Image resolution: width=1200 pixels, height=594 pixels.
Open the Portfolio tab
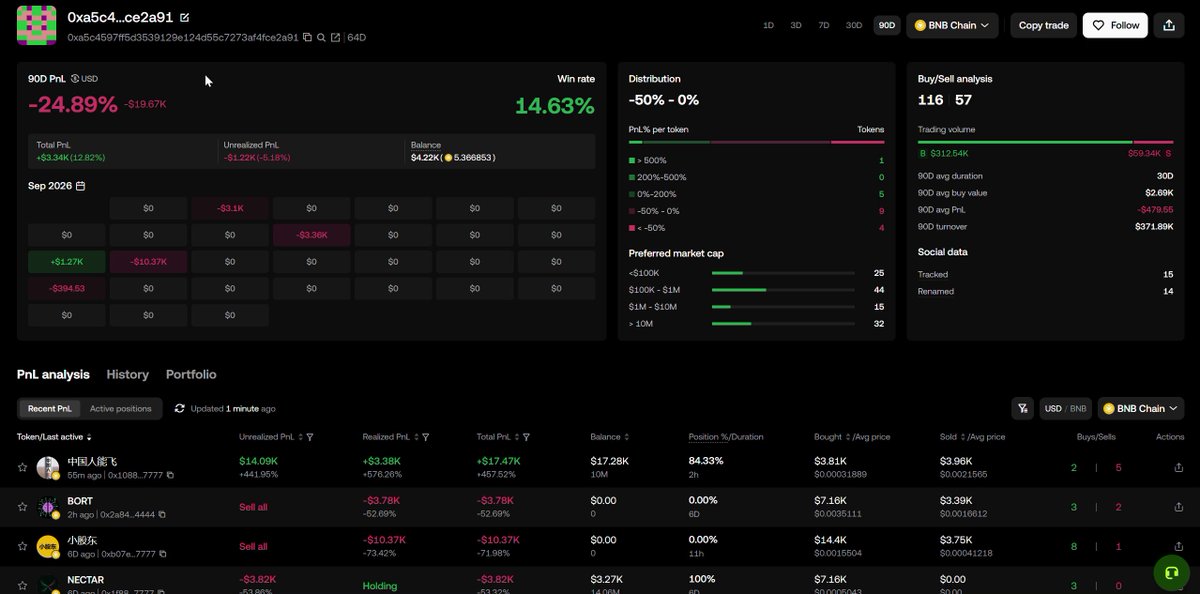point(191,374)
